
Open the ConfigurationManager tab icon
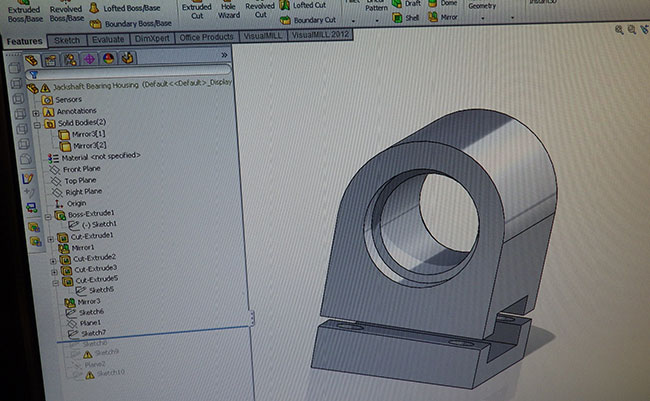pos(70,60)
